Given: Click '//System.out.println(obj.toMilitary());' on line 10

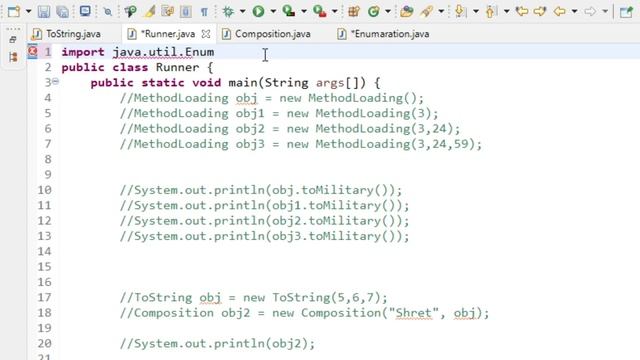Looking at the screenshot, I should coord(261,190).
